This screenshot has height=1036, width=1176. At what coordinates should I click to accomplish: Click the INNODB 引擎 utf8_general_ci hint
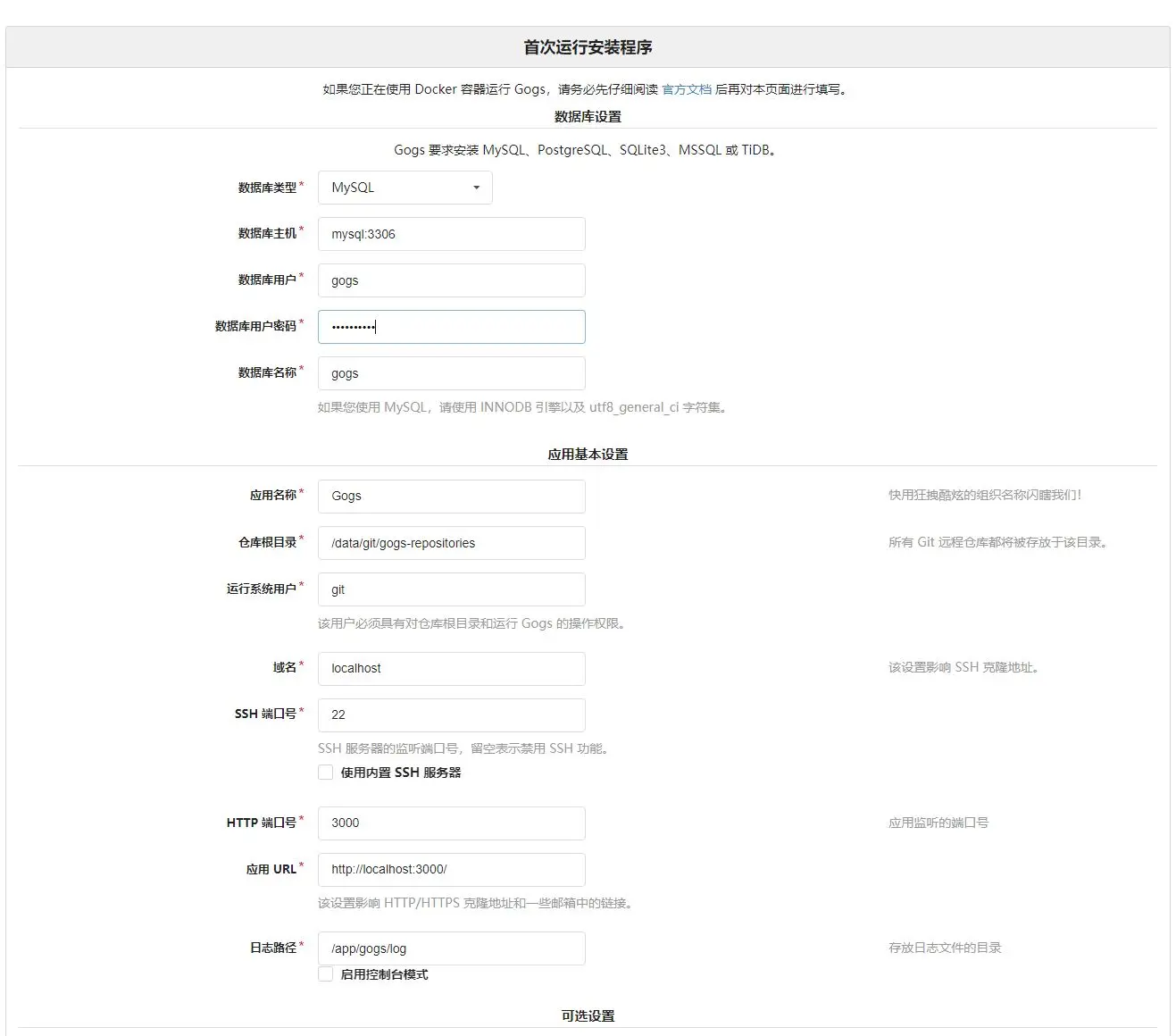pyautogui.click(x=522, y=407)
